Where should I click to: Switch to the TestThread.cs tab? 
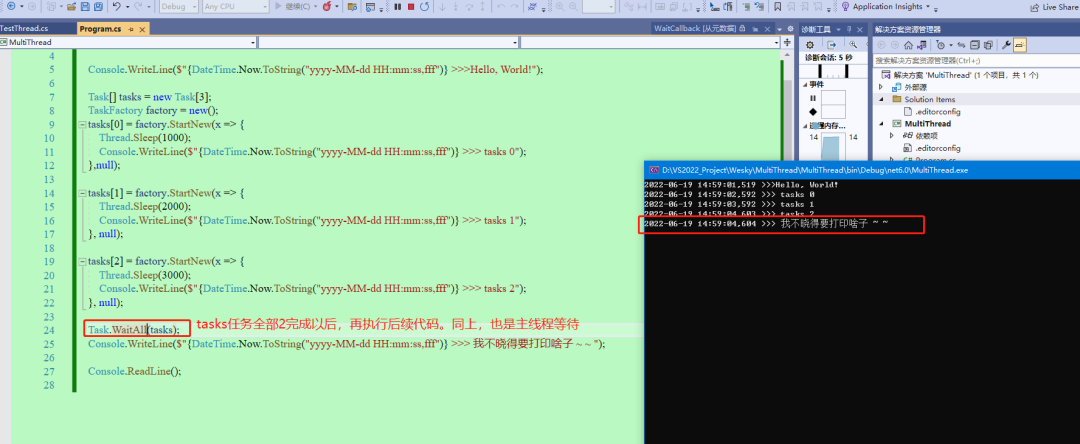[24, 29]
